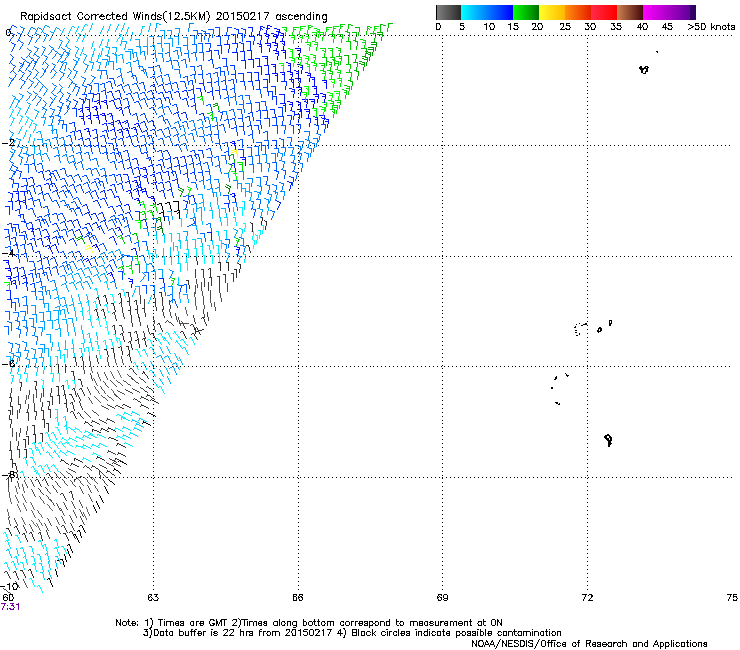The height and width of the screenshot is (650, 740).
Task: Click the dark blue segment of the legend
Action: [x=500, y=12]
